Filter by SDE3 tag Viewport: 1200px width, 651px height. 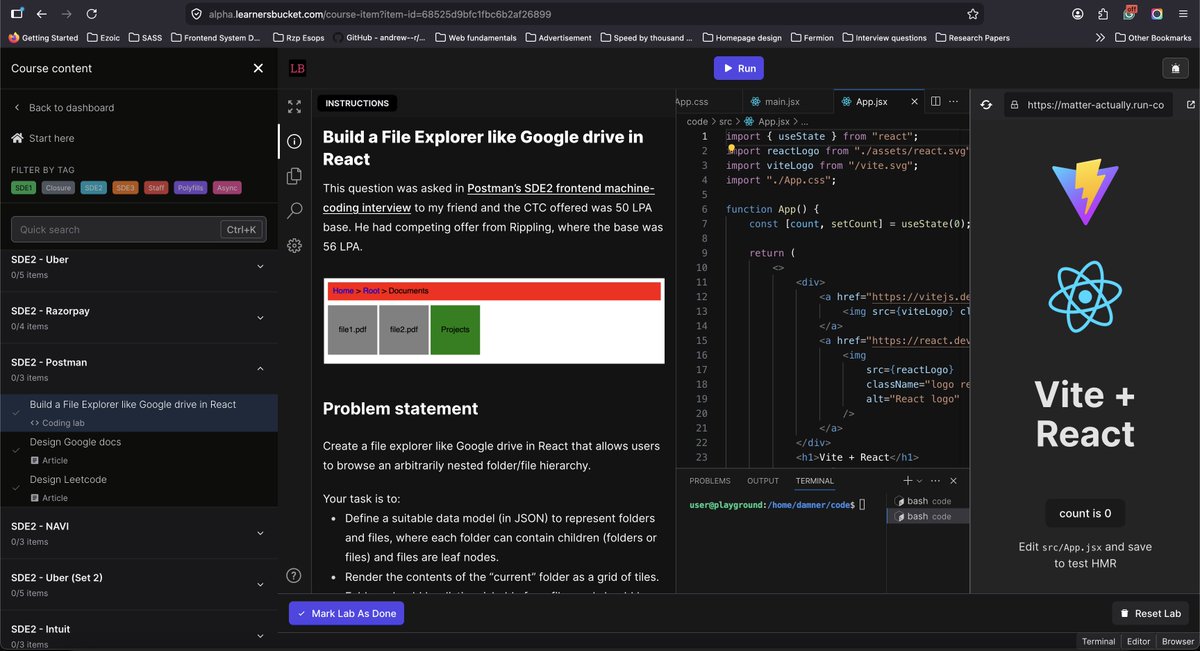(x=124, y=188)
